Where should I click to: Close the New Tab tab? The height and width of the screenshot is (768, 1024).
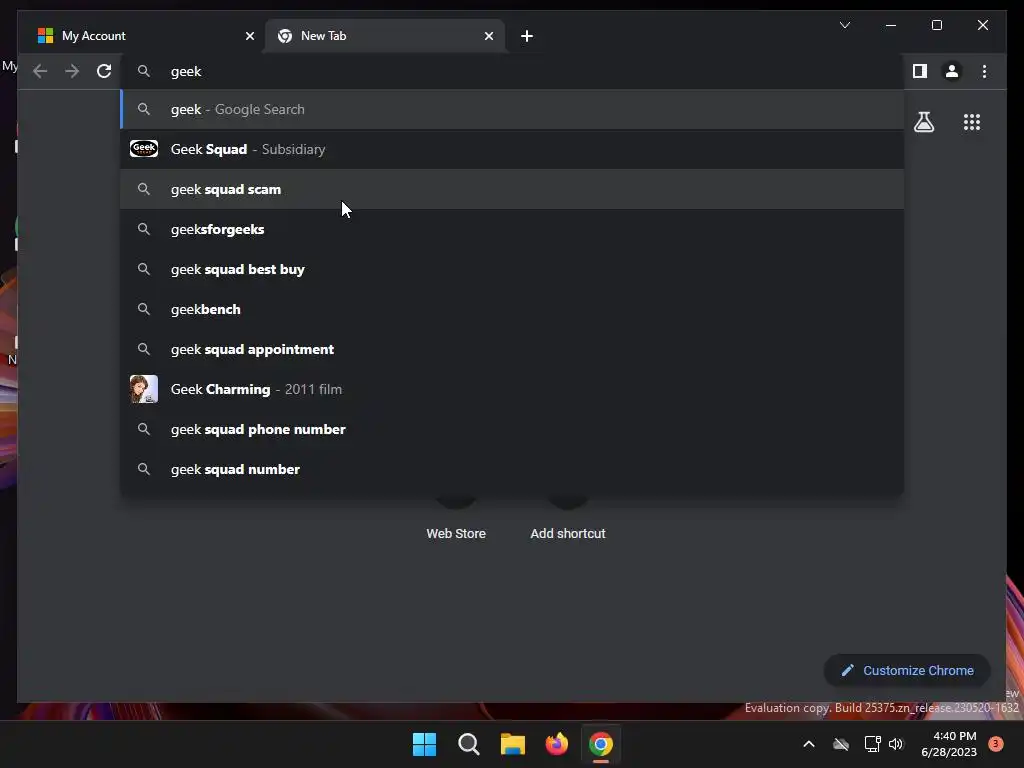point(488,36)
